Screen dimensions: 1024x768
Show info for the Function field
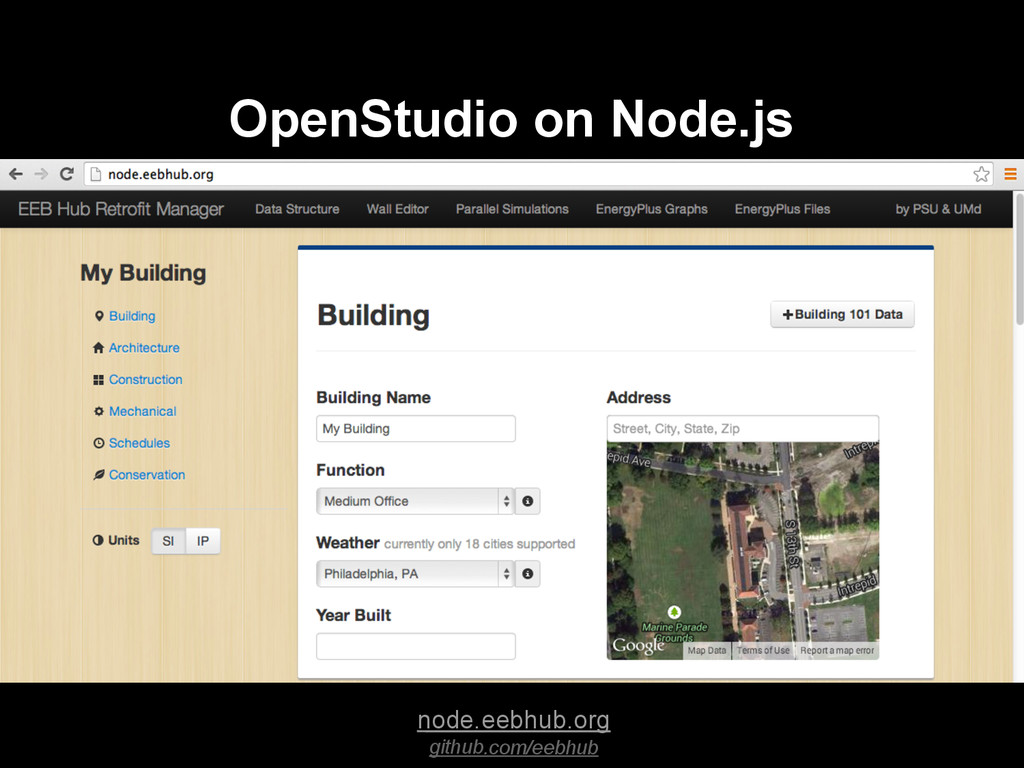(x=528, y=501)
